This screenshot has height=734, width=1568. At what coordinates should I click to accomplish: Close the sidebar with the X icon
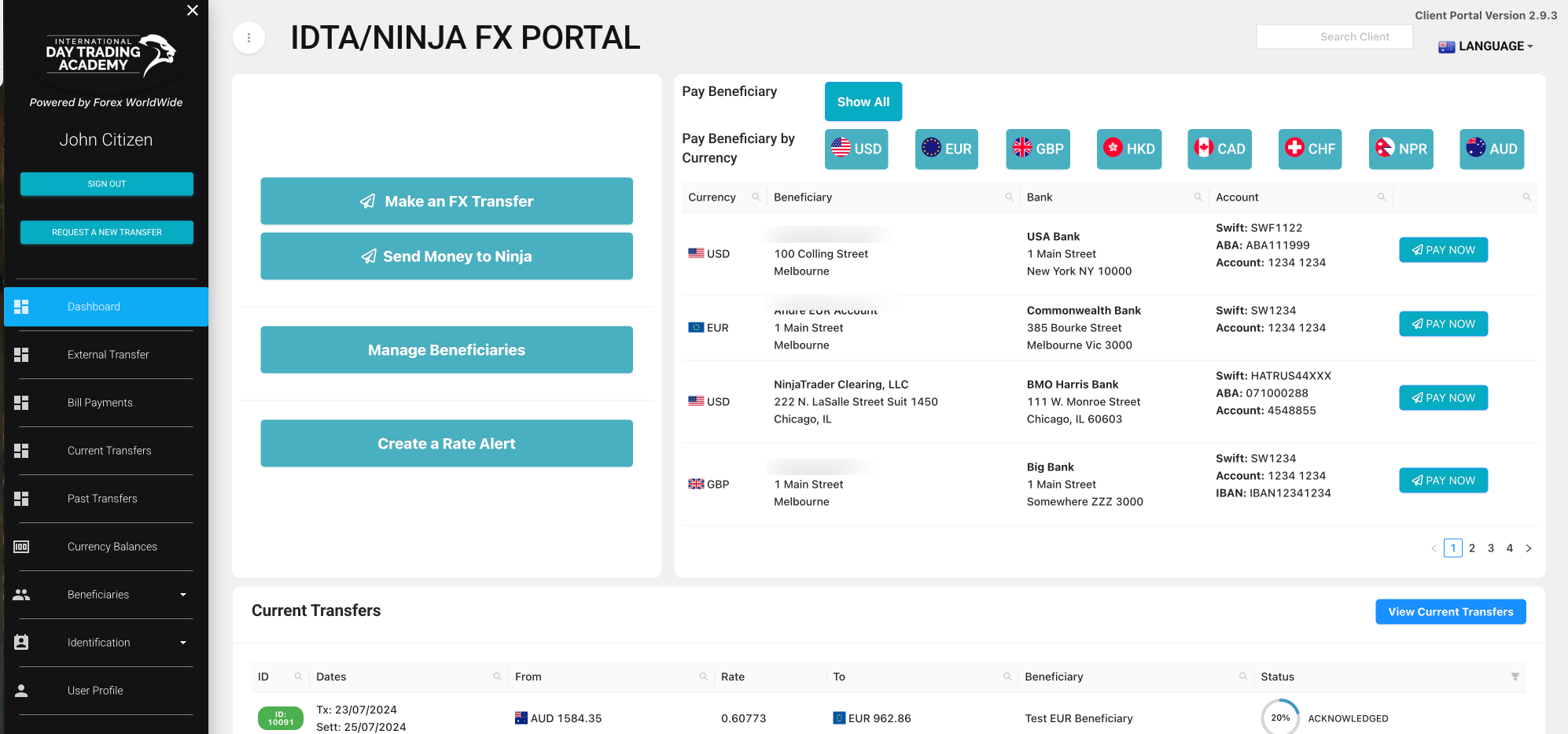[x=193, y=10]
